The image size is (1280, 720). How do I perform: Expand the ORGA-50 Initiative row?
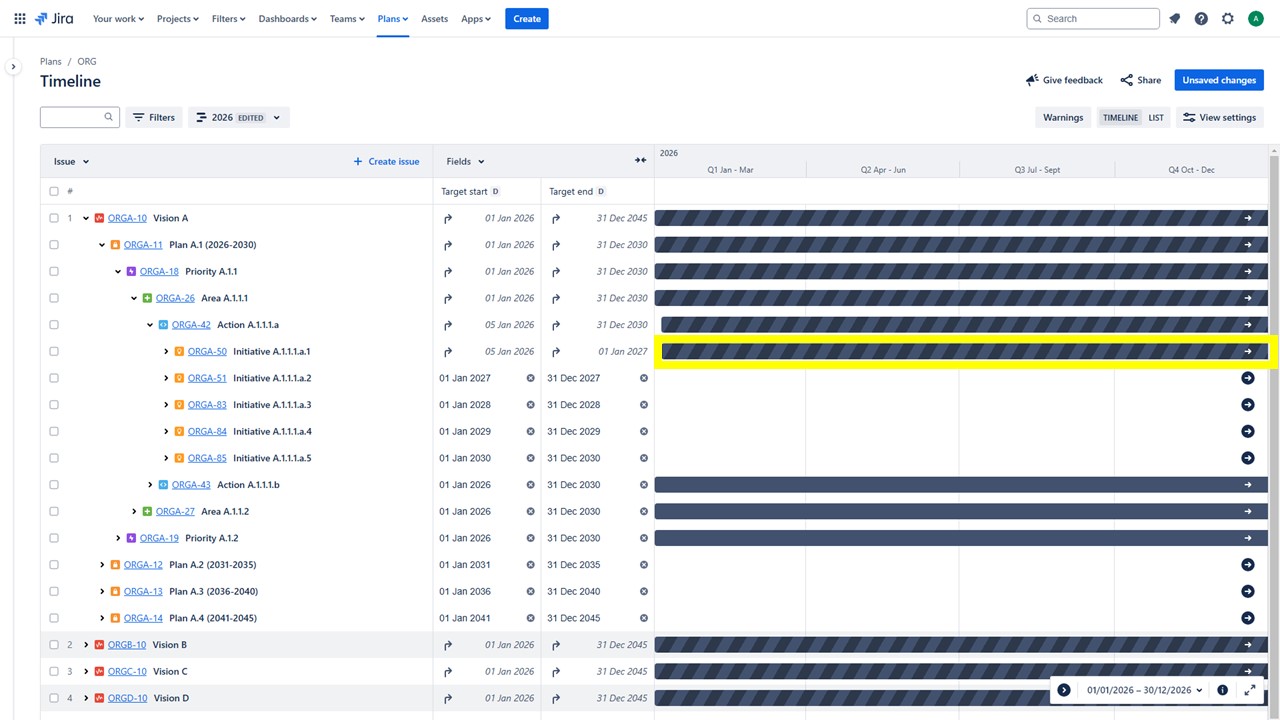pyautogui.click(x=166, y=351)
